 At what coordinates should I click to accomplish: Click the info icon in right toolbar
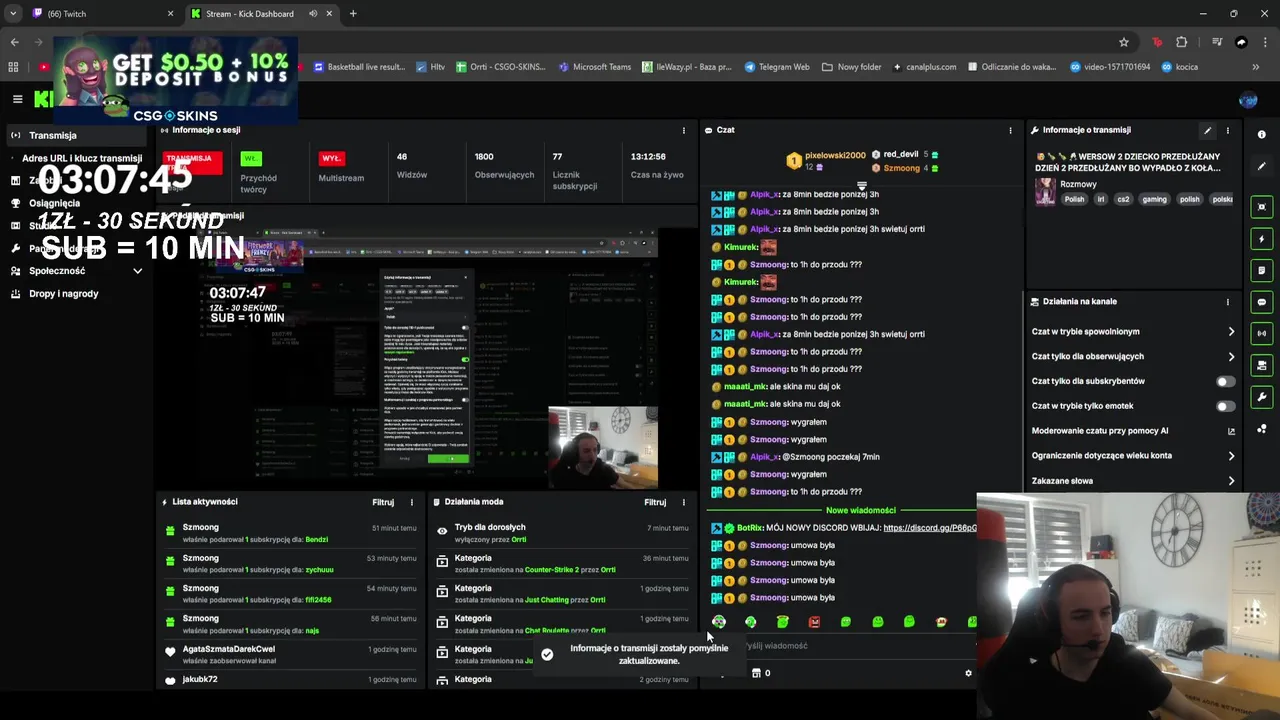click(x=1262, y=134)
